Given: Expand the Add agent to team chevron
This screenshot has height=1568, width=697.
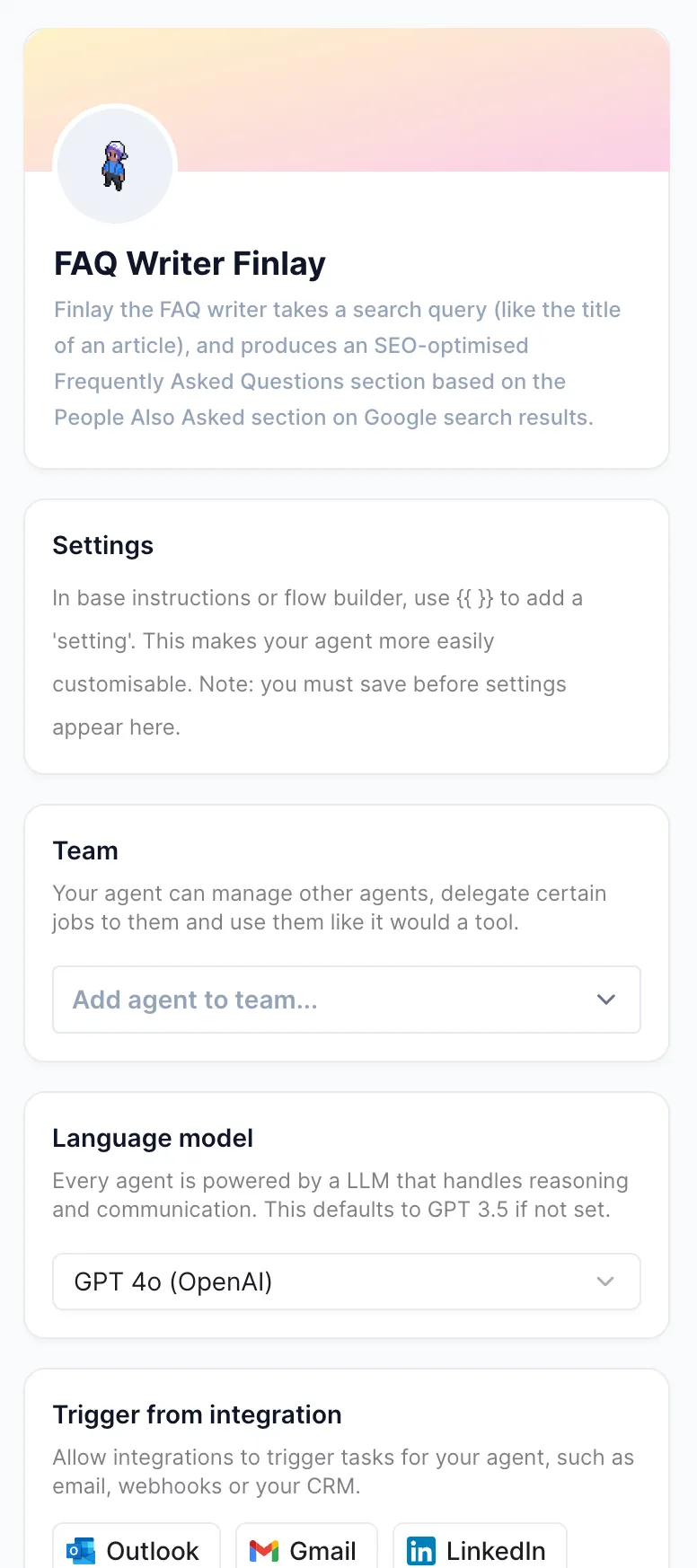Looking at the screenshot, I should click(x=606, y=1000).
